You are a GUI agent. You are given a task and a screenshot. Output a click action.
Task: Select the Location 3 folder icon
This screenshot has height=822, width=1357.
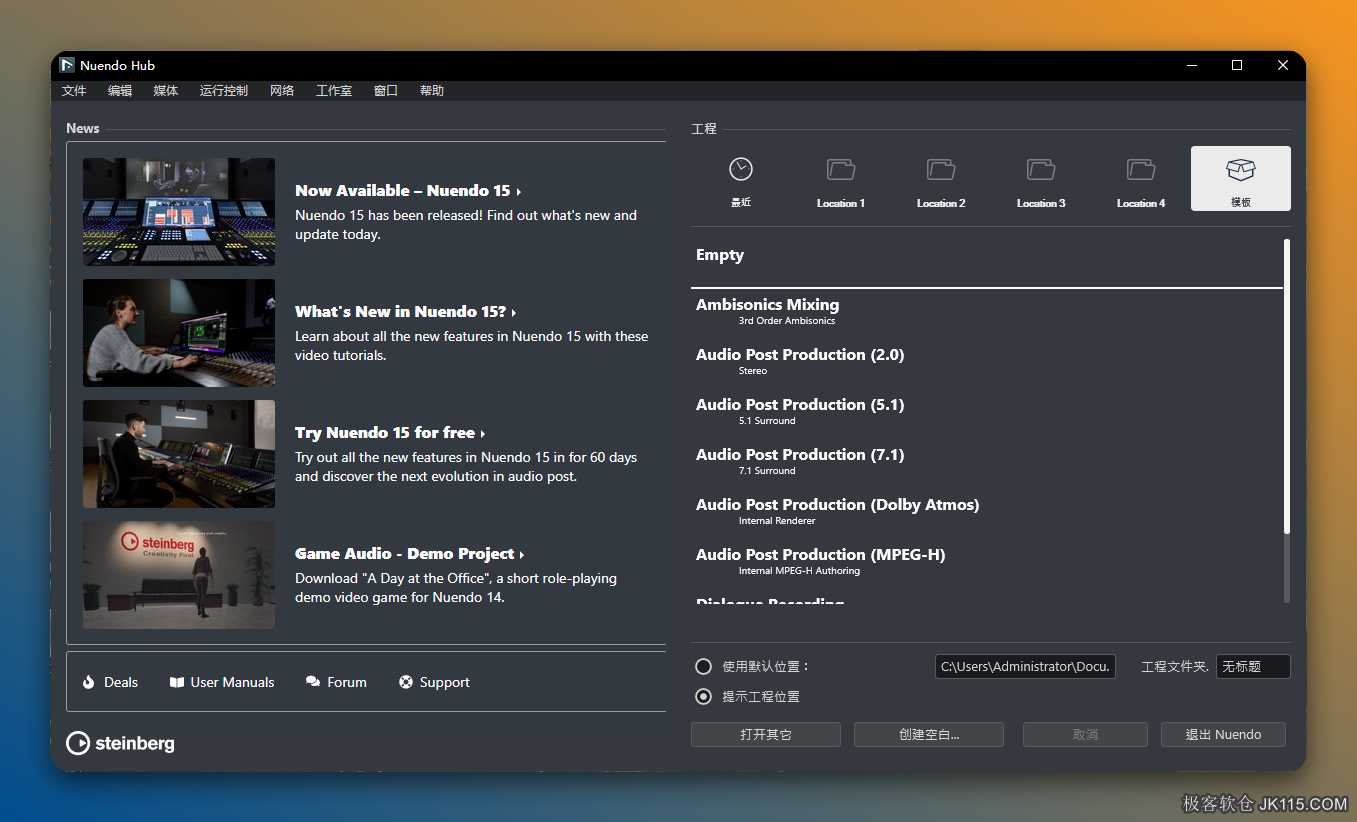click(x=1041, y=169)
